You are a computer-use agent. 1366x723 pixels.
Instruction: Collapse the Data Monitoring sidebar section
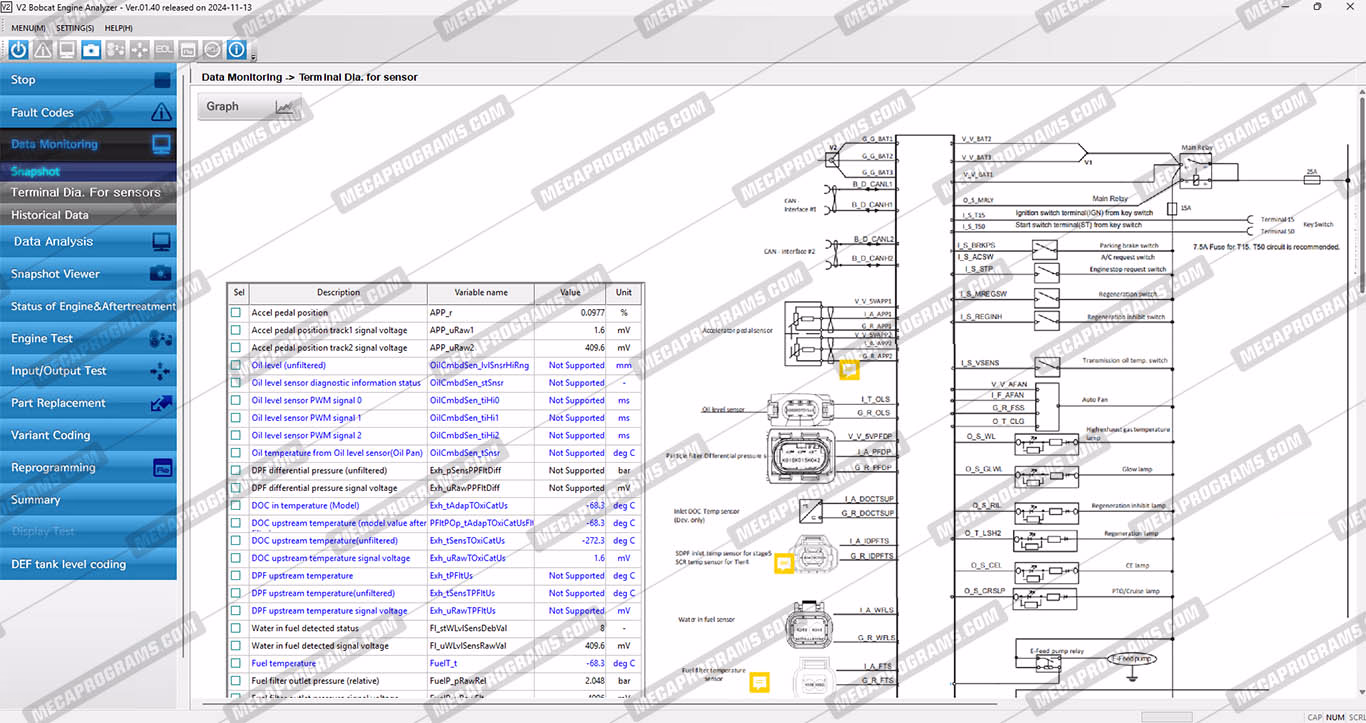click(88, 145)
